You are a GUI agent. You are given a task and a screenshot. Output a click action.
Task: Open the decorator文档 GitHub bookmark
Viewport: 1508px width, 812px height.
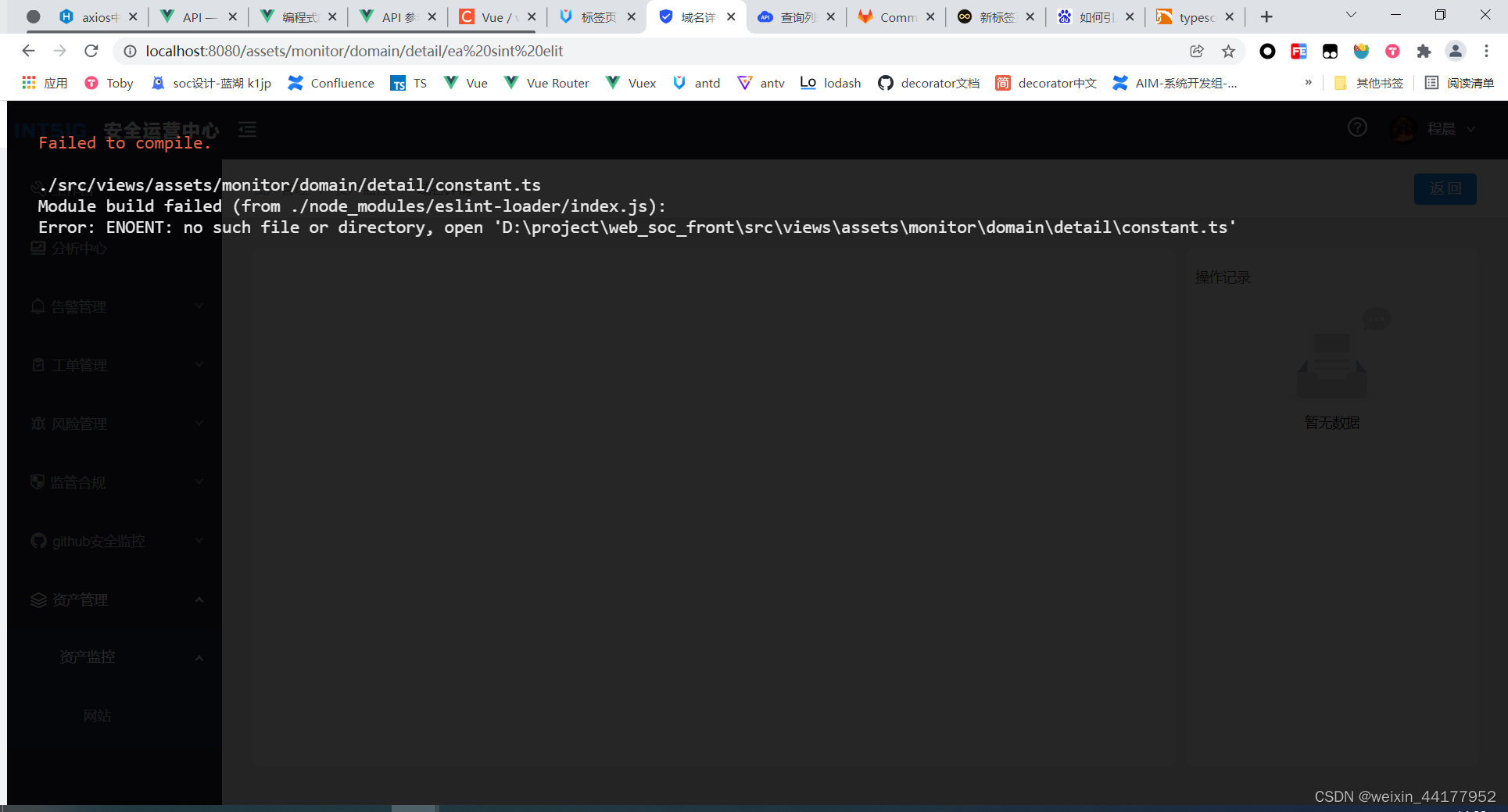(929, 83)
